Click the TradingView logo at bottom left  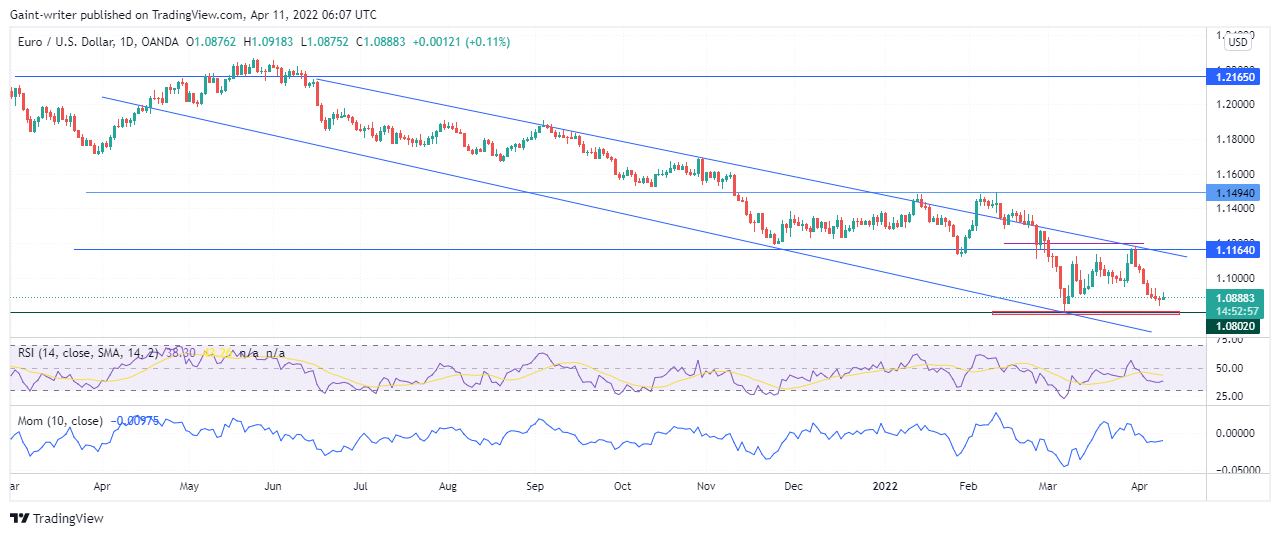tap(56, 518)
